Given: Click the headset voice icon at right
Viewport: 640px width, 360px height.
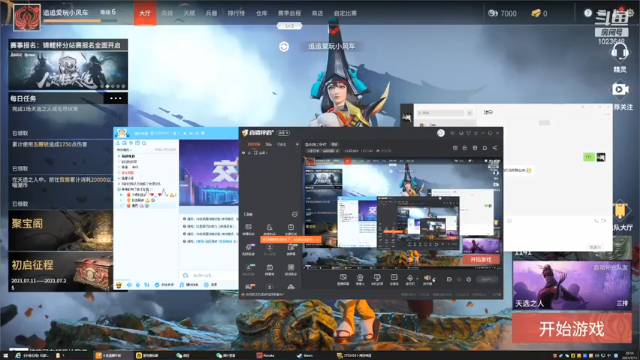Looking at the screenshot, I should point(620,52).
